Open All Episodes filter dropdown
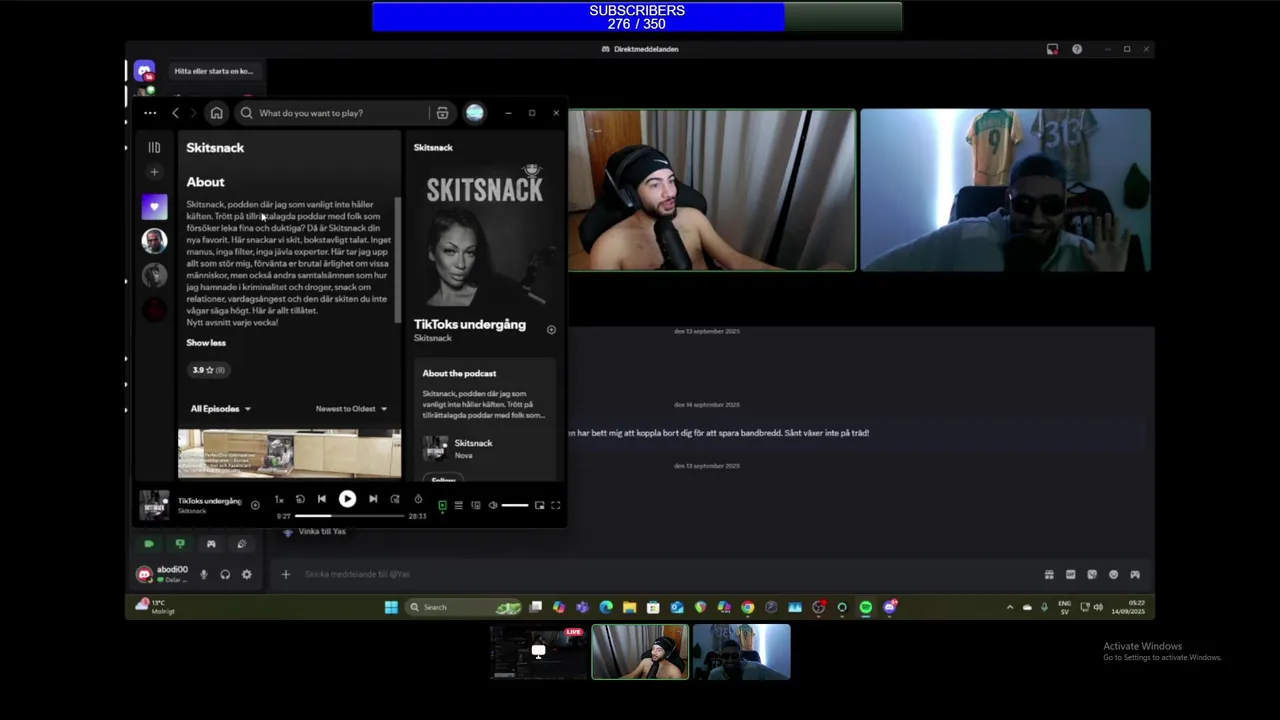Screen dimensions: 1280x720 tap(220, 409)
